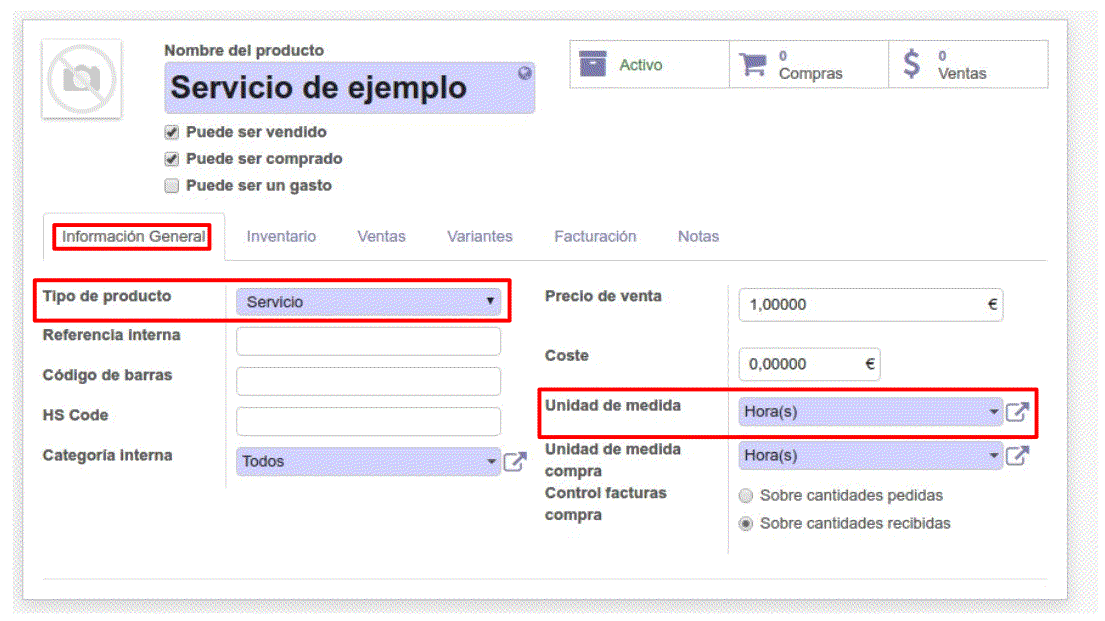Enable the Puede ser un gasto checkbox
The image size is (1105, 621).
(171, 186)
